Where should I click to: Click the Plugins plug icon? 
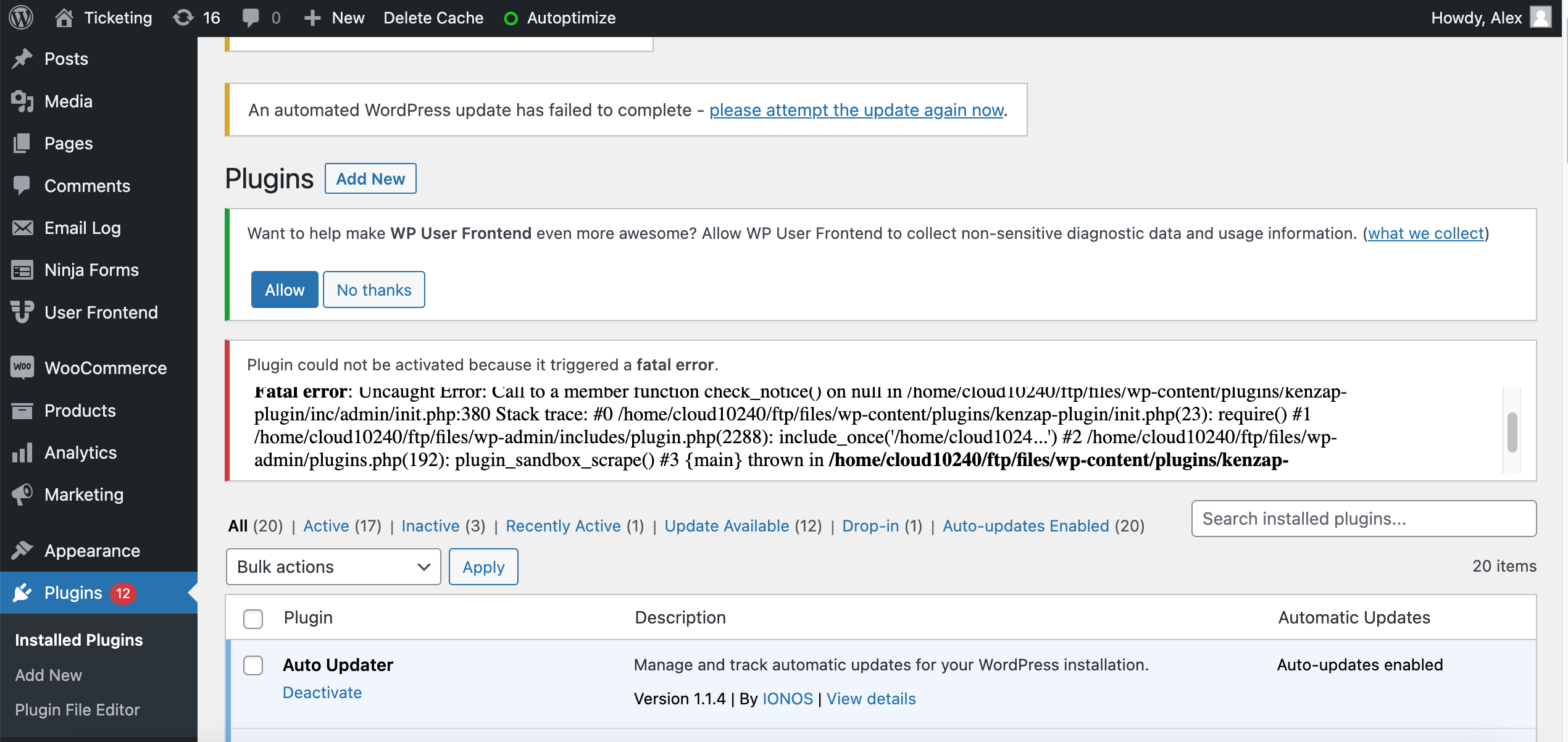click(22, 593)
